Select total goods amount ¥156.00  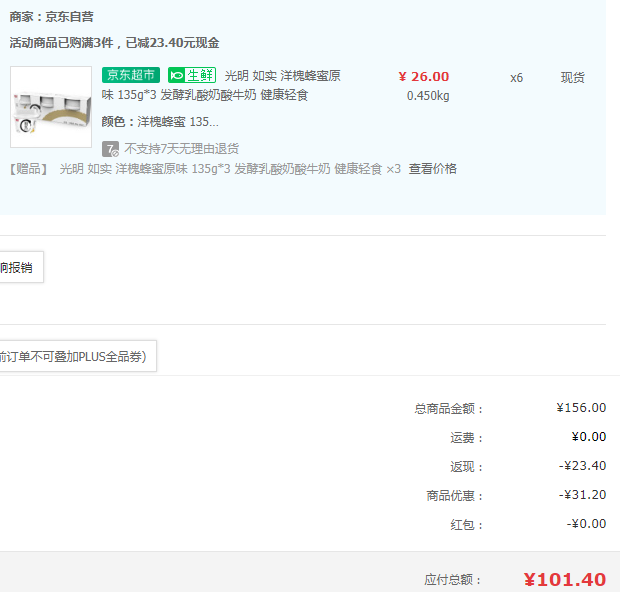(581, 407)
